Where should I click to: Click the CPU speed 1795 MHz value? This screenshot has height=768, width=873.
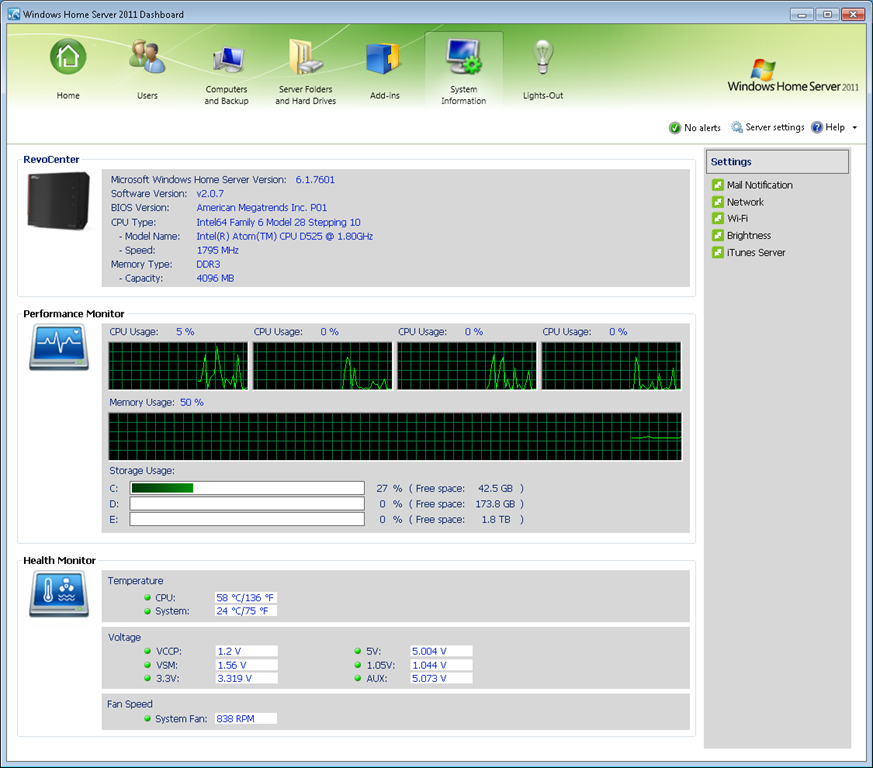(x=217, y=250)
